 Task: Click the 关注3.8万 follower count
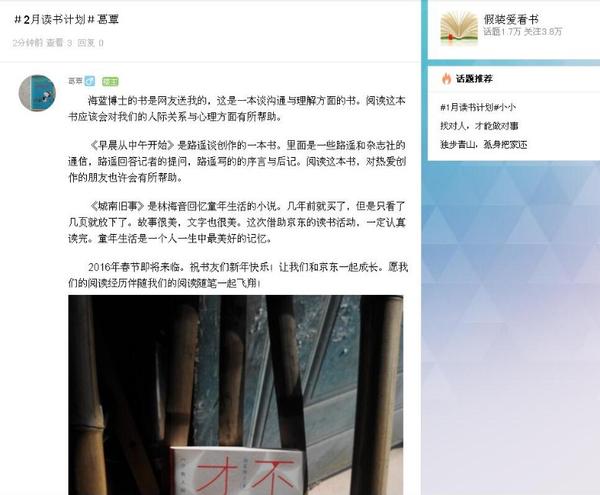click(543, 32)
